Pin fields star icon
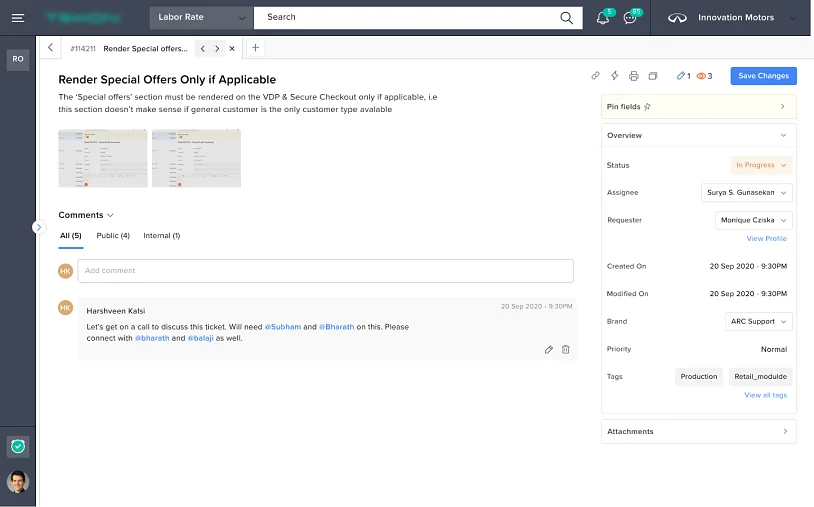Screen dimensions: 814x507 pyautogui.click(x=647, y=107)
